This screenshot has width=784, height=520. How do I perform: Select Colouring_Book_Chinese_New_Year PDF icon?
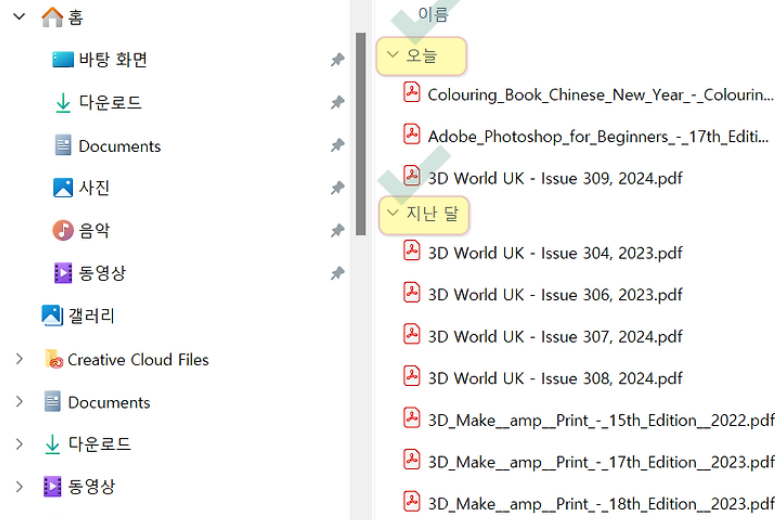pos(412,92)
